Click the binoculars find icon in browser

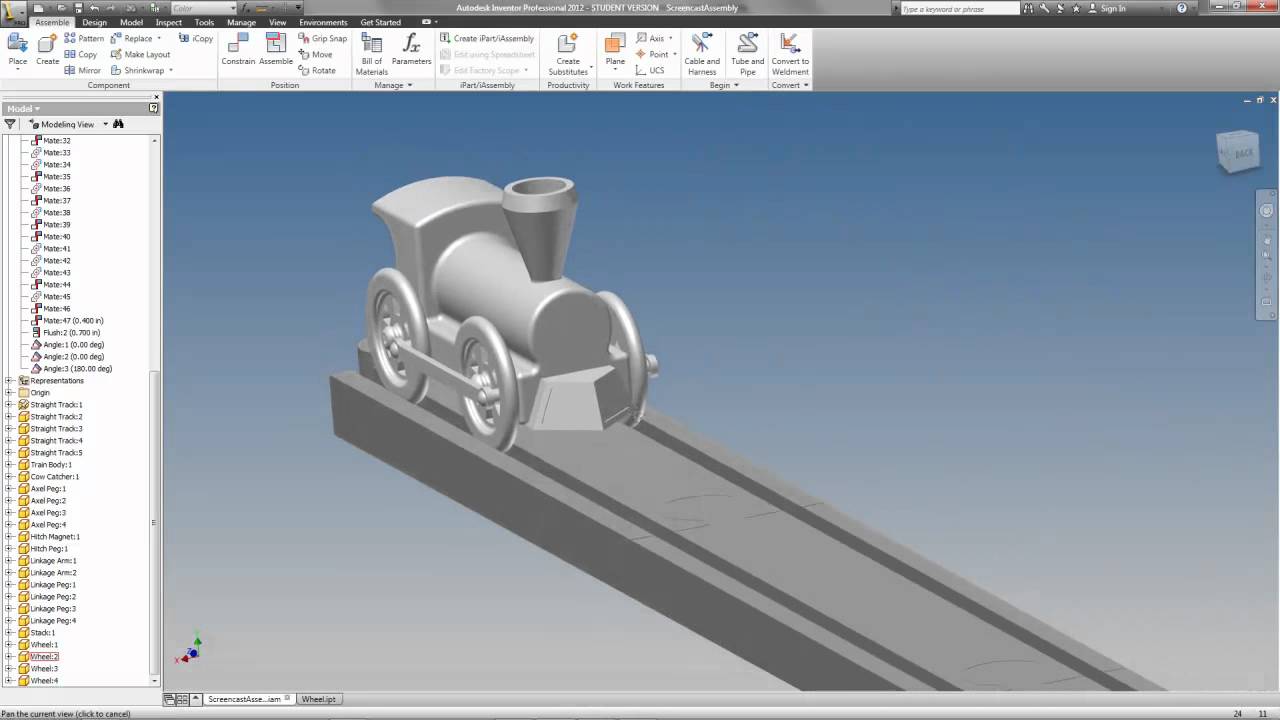pos(118,124)
